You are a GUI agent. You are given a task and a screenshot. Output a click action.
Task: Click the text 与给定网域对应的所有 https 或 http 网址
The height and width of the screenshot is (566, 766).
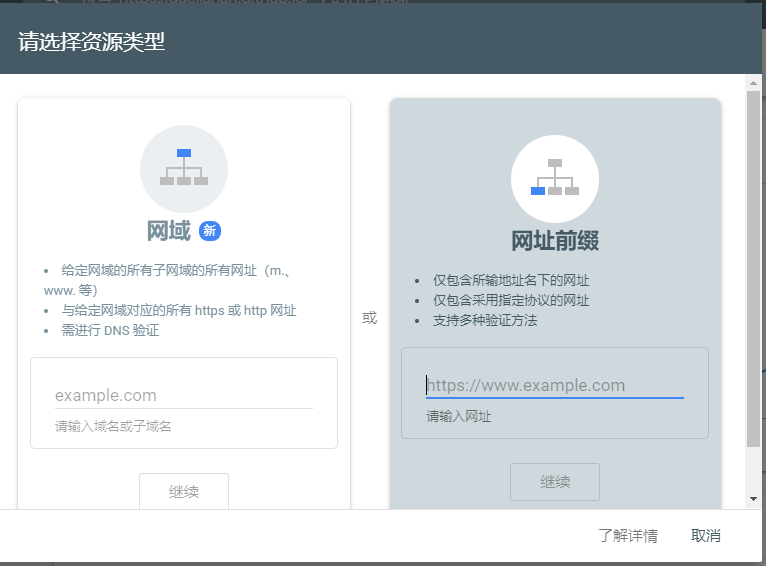pos(179,311)
